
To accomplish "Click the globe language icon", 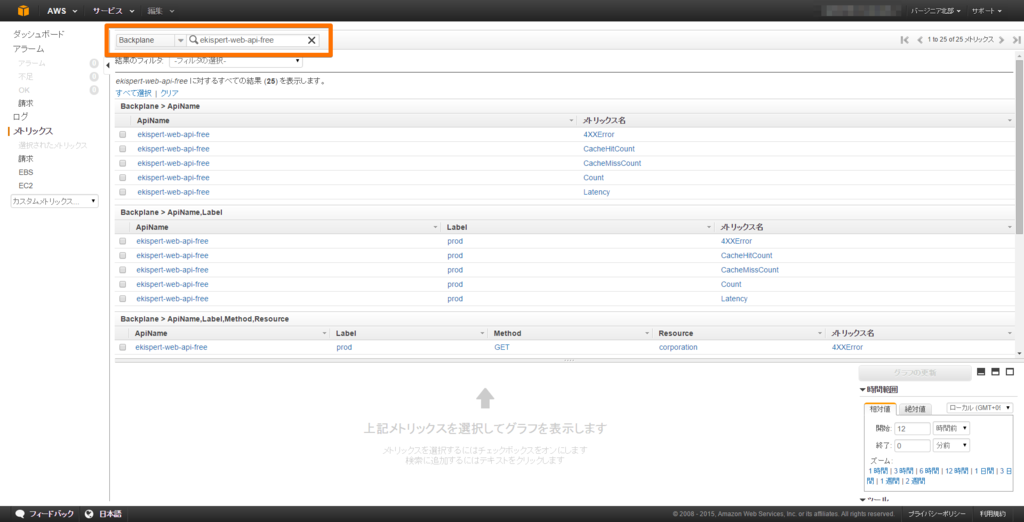I will (89, 514).
